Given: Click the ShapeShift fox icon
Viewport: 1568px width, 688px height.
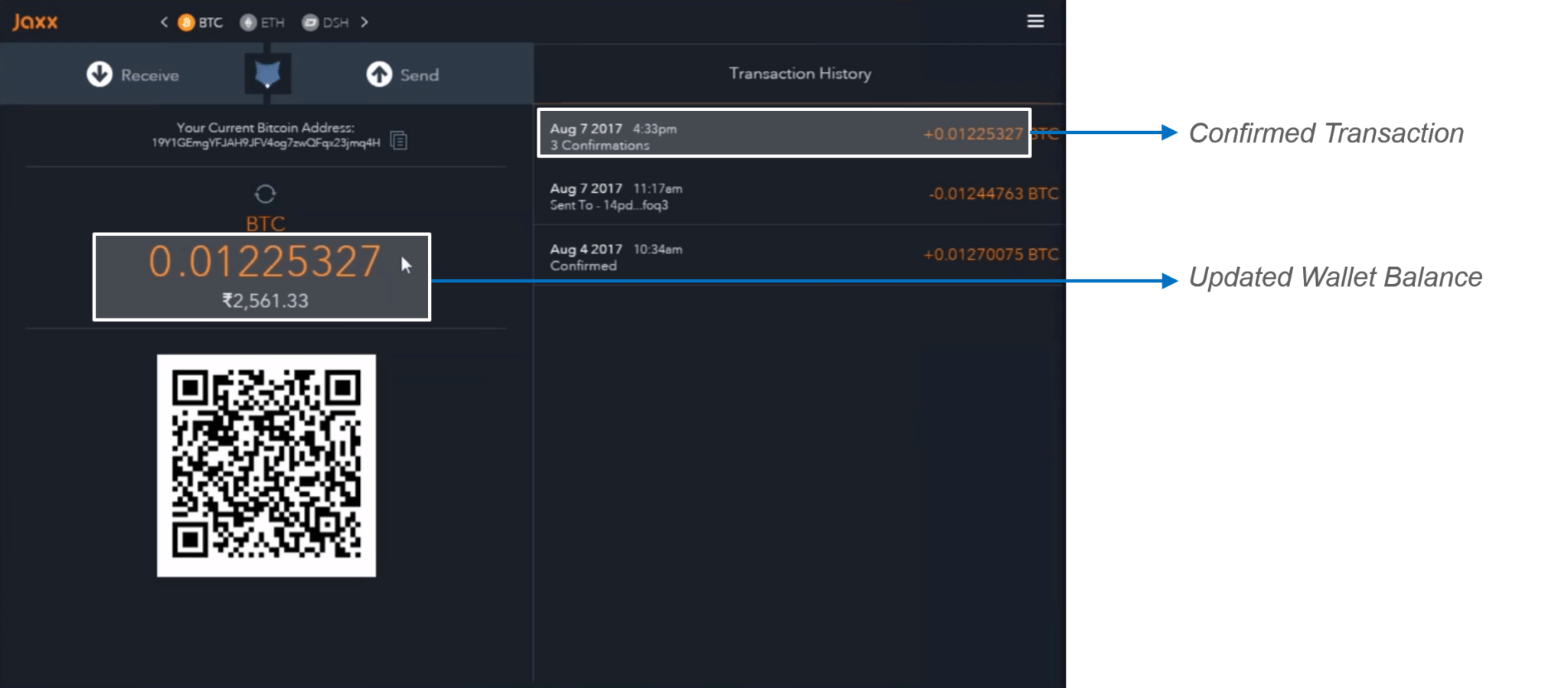Looking at the screenshot, I should [267, 74].
